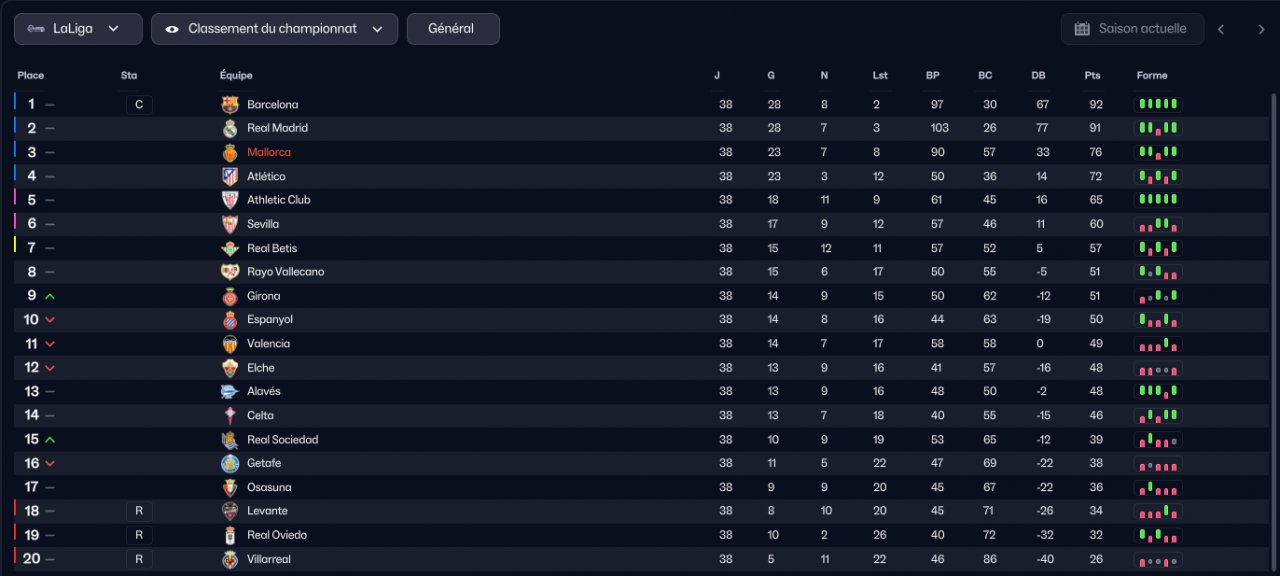Click the Real Madrid crest icon

coord(230,128)
